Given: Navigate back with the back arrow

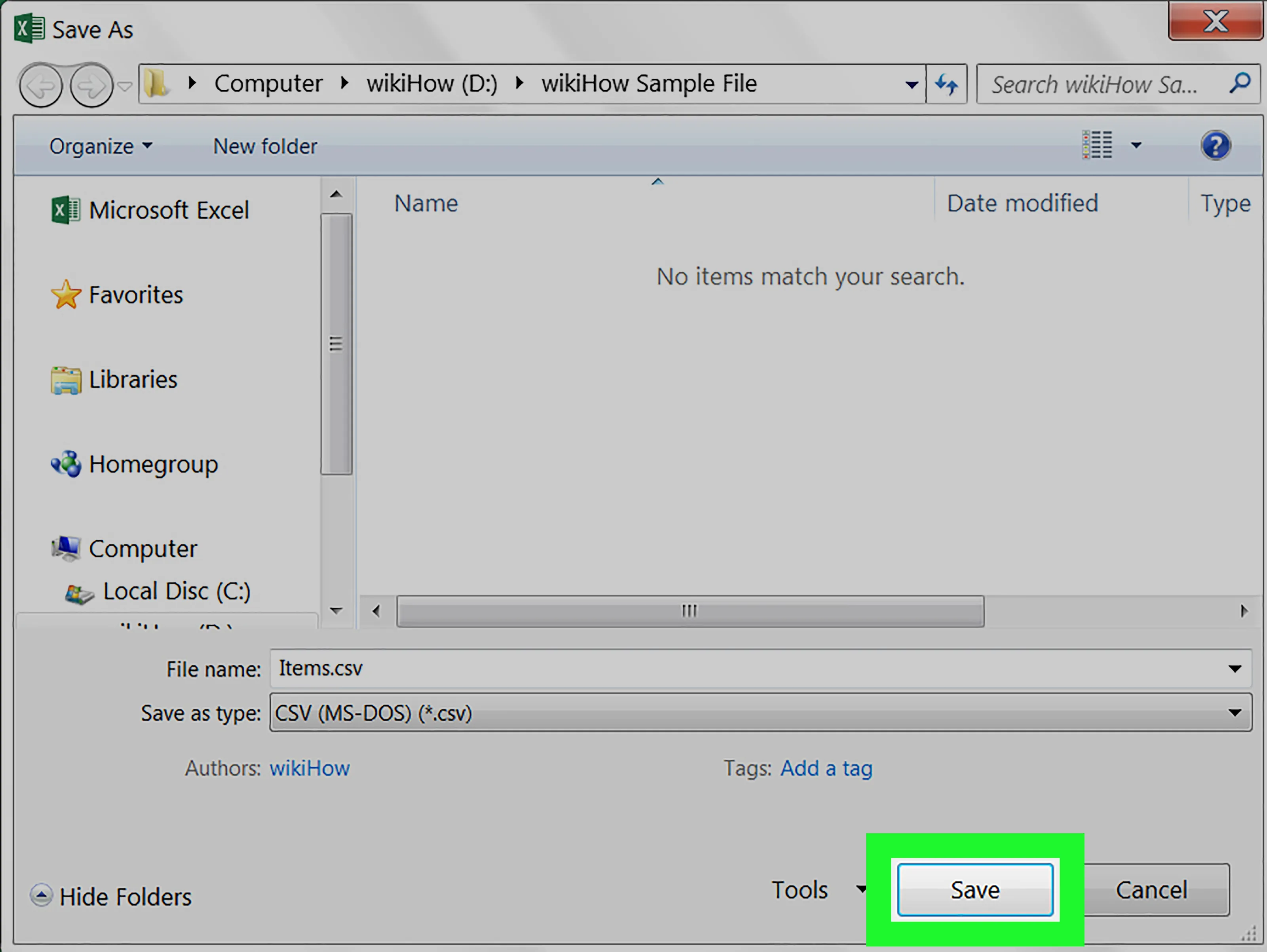Looking at the screenshot, I should (40, 85).
